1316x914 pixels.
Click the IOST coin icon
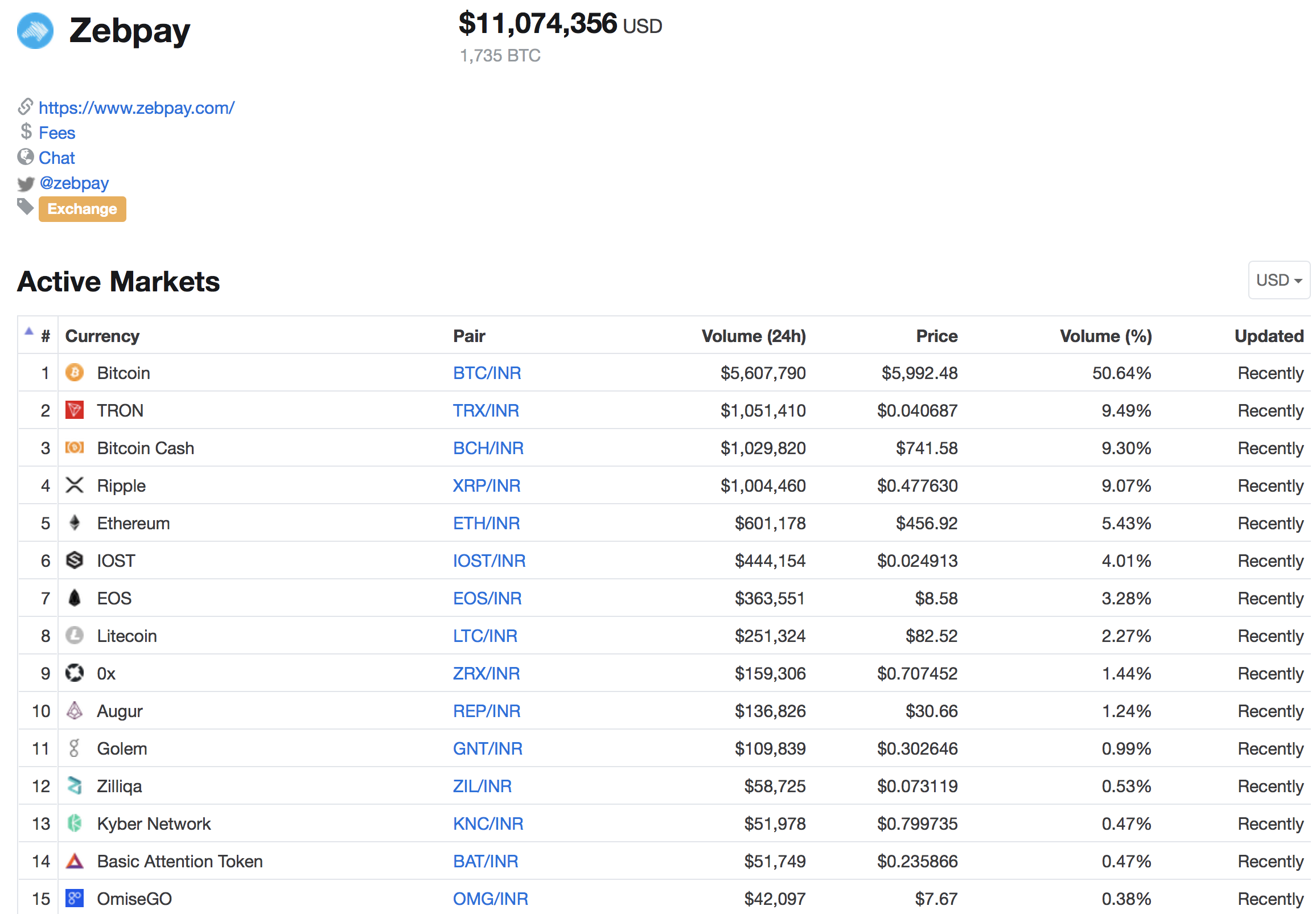coord(75,560)
